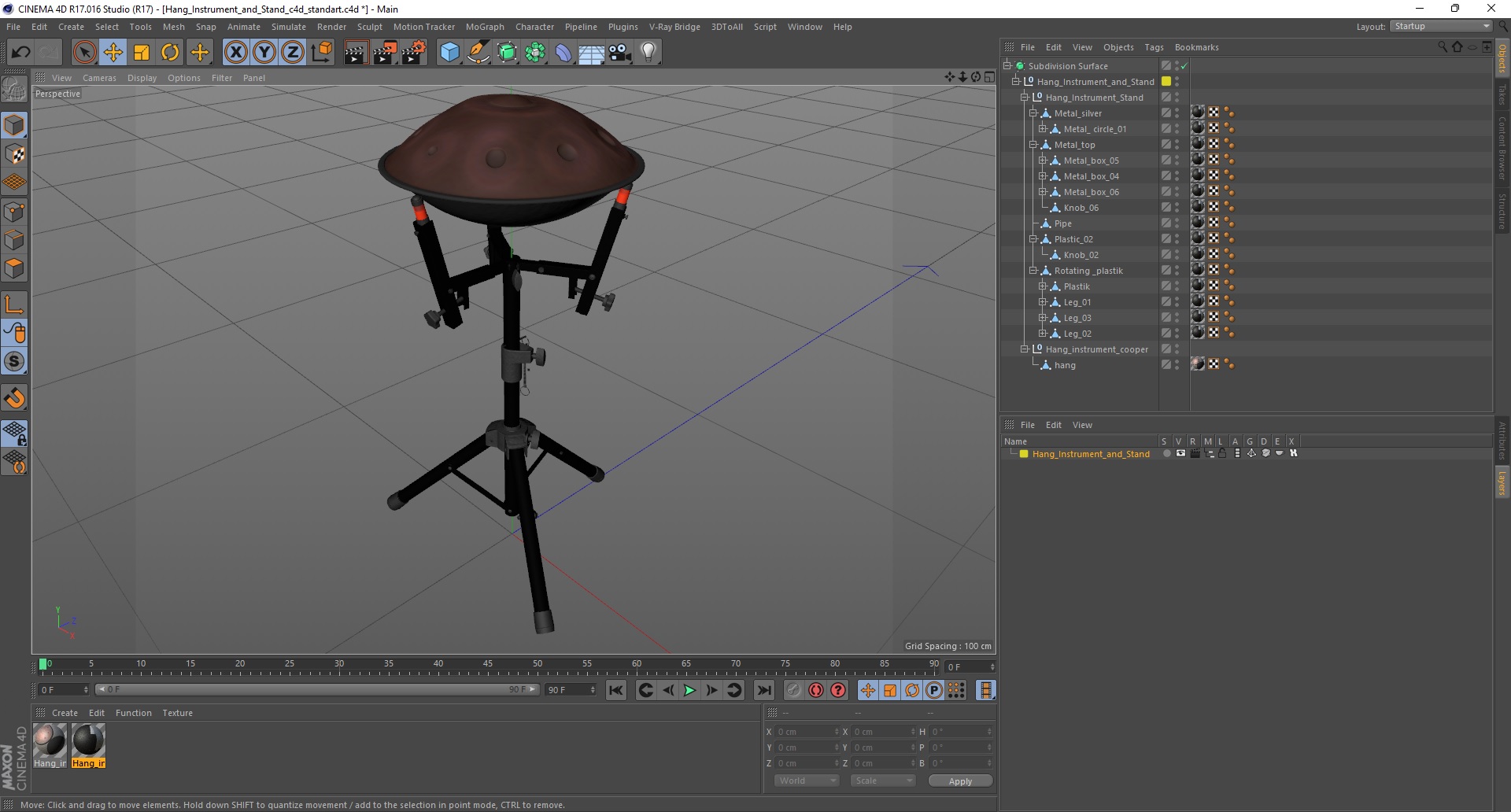Screen dimensions: 1511x812
Task: Open viewport Cameras menu
Action: coord(99,78)
